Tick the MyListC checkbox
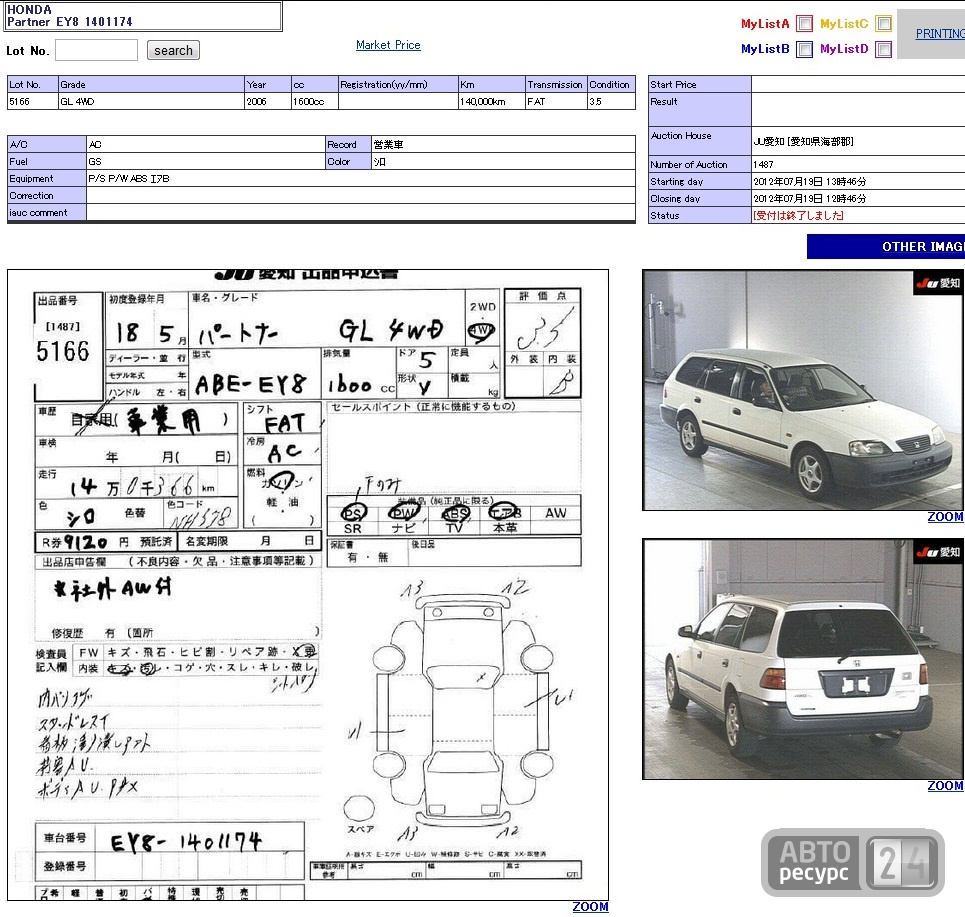The image size is (965, 917). tap(884, 23)
